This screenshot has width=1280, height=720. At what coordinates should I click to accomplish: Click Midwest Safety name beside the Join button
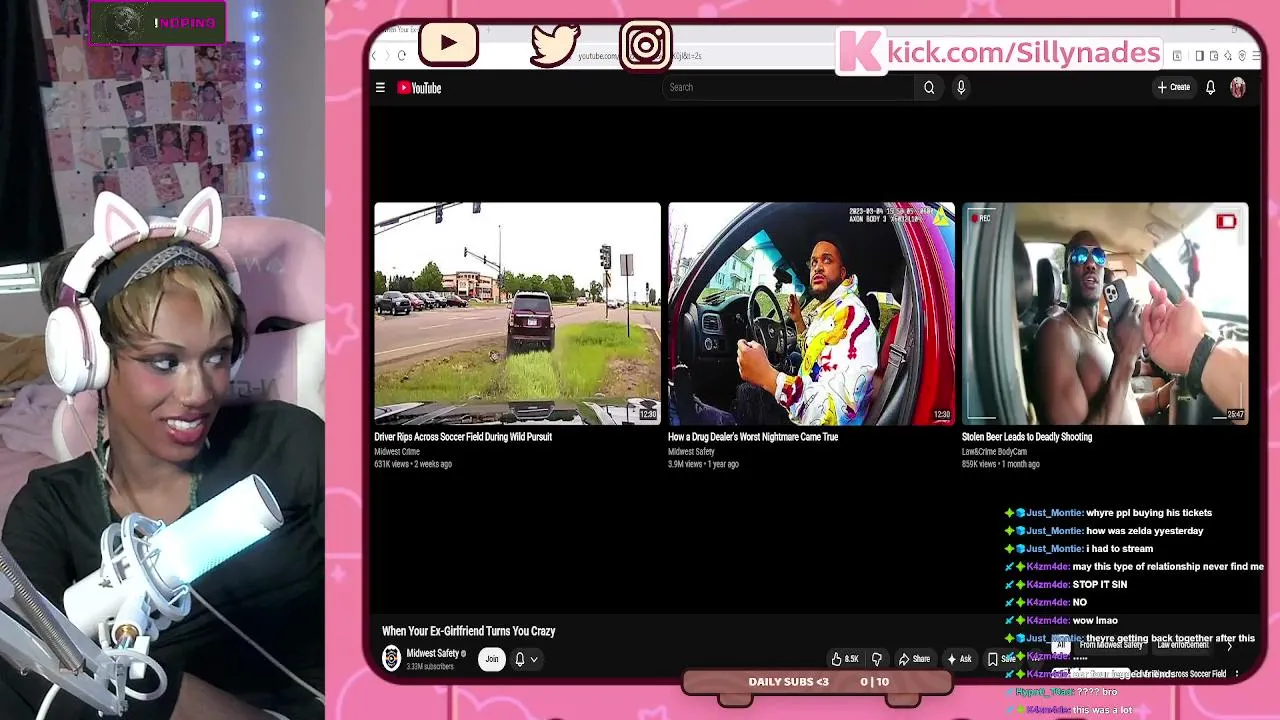(433, 653)
